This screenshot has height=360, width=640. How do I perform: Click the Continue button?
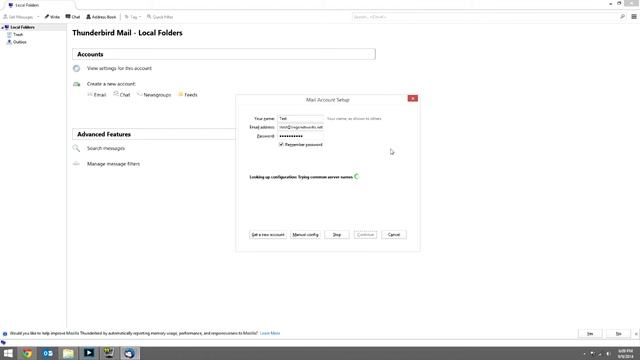365,235
